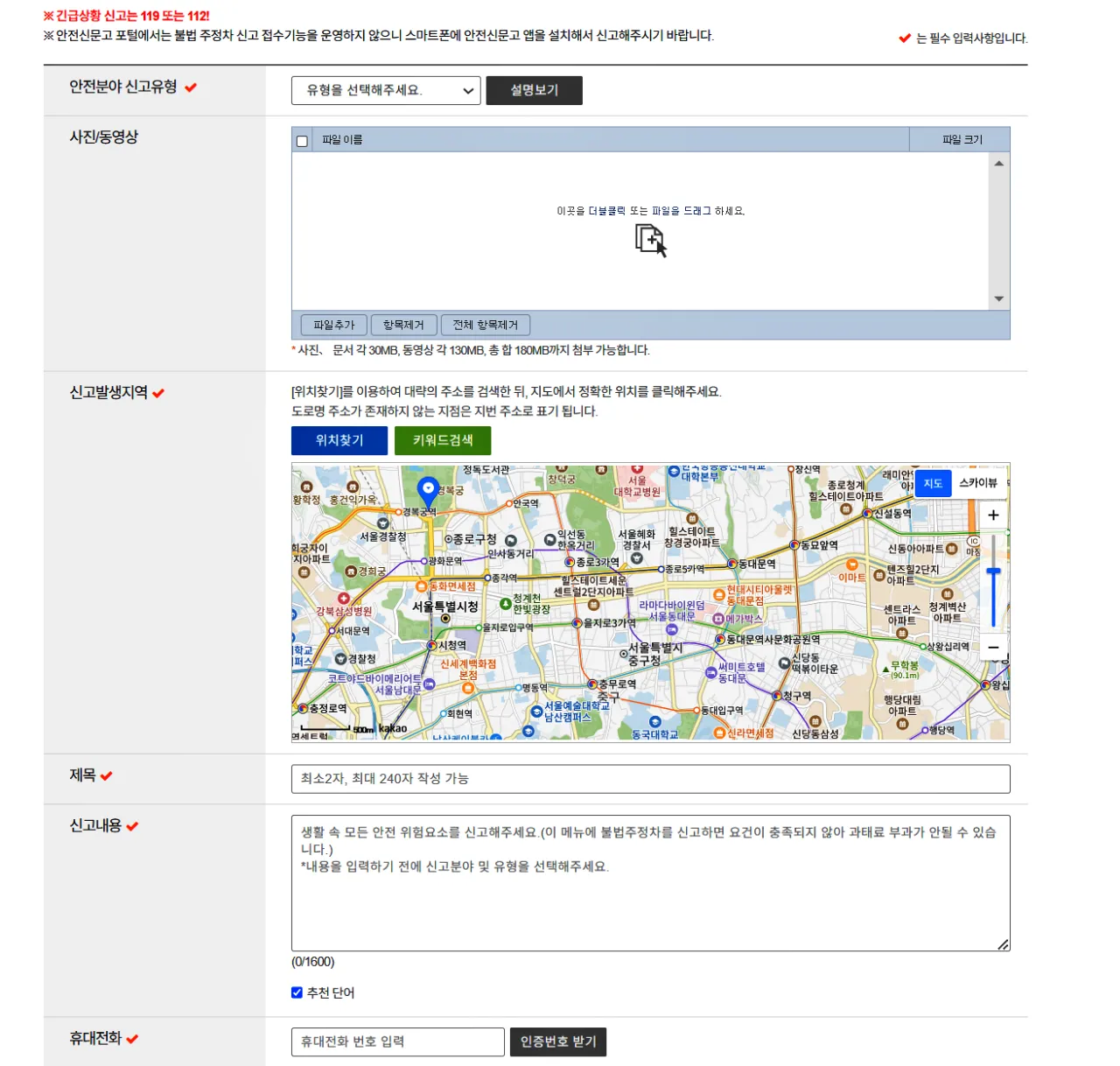Click 서울예술대학교 남산캠퍼스 icon on map
The image size is (1120, 1066).
536,712
